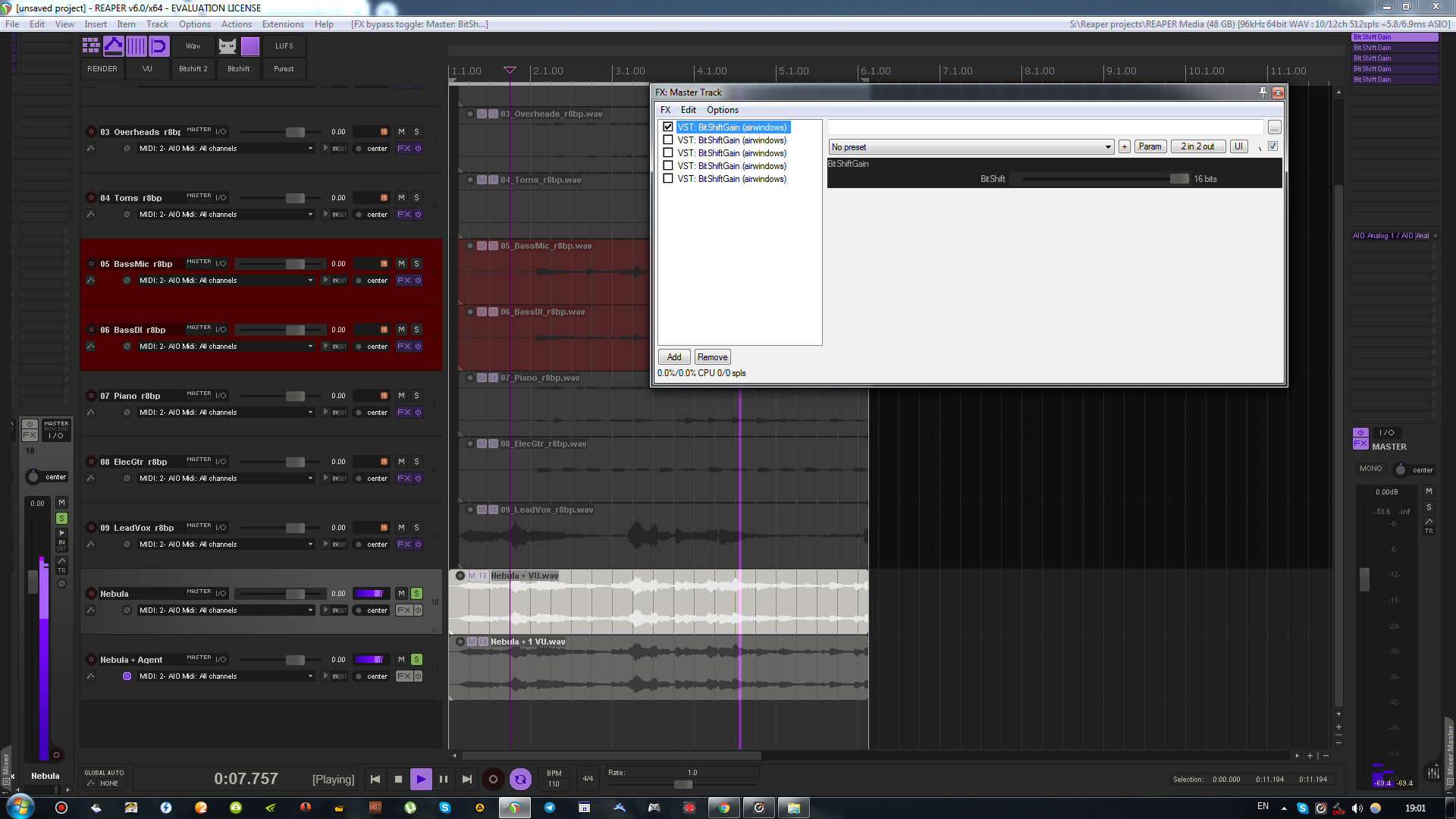Viewport: 1456px width, 819px height.
Task: Go to project start transport button
Action: (x=375, y=779)
